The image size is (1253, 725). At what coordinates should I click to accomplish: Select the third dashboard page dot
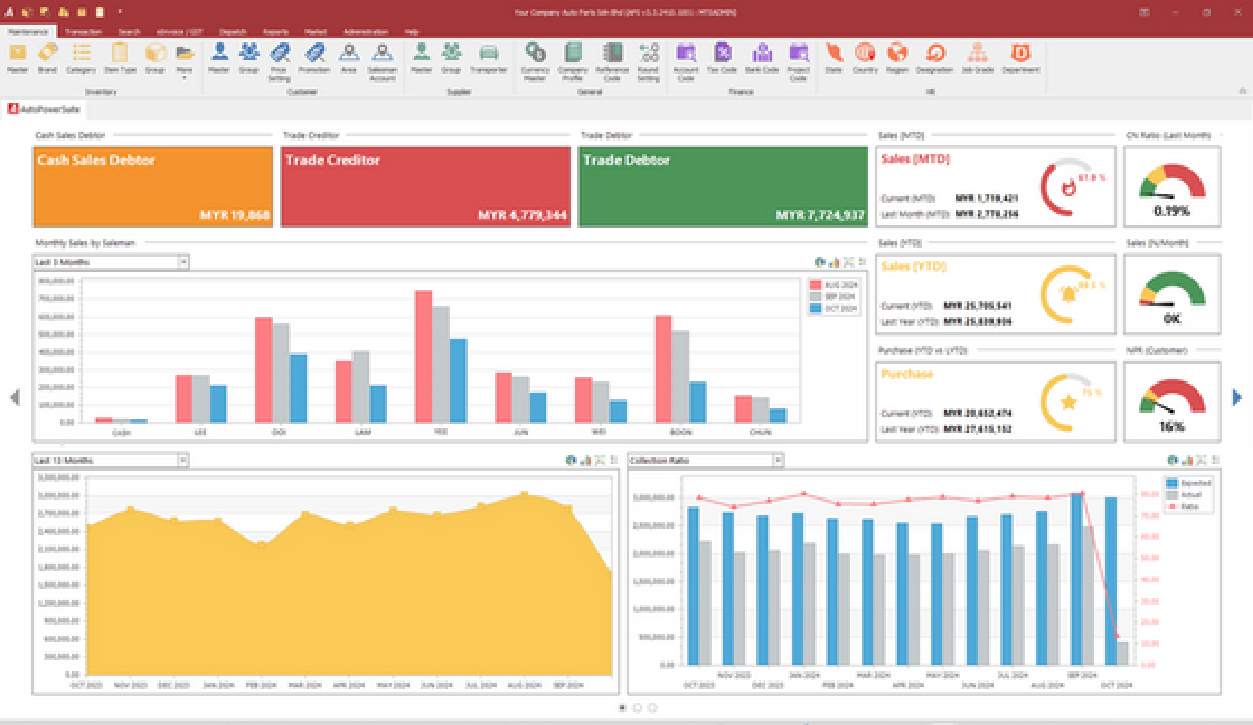tap(652, 707)
